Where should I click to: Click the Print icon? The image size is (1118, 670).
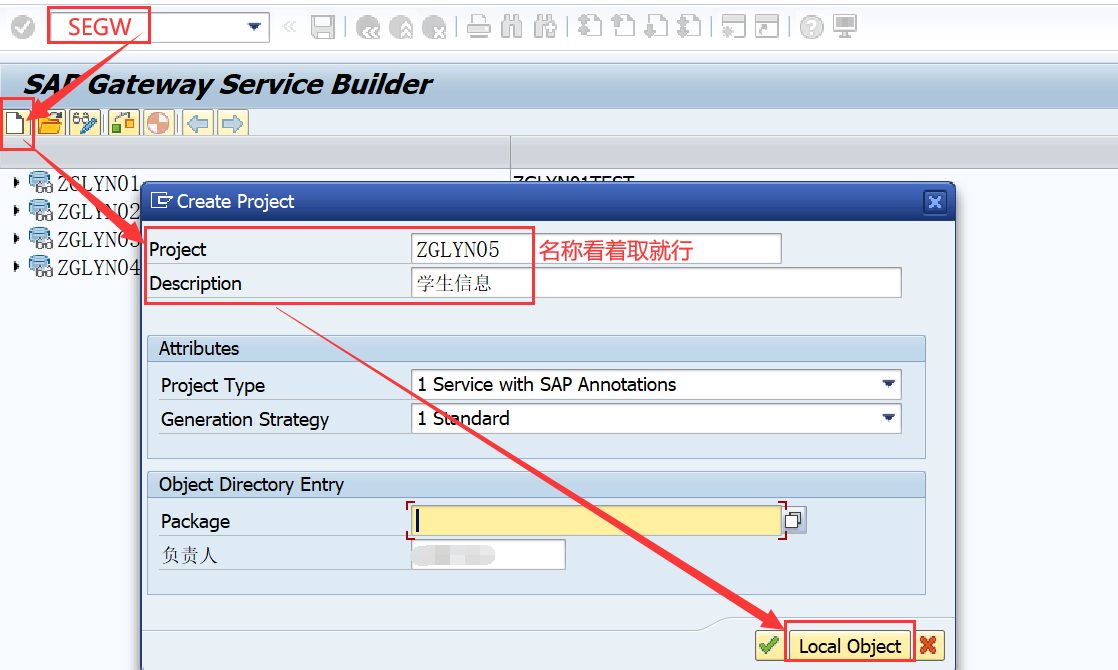(x=478, y=27)
